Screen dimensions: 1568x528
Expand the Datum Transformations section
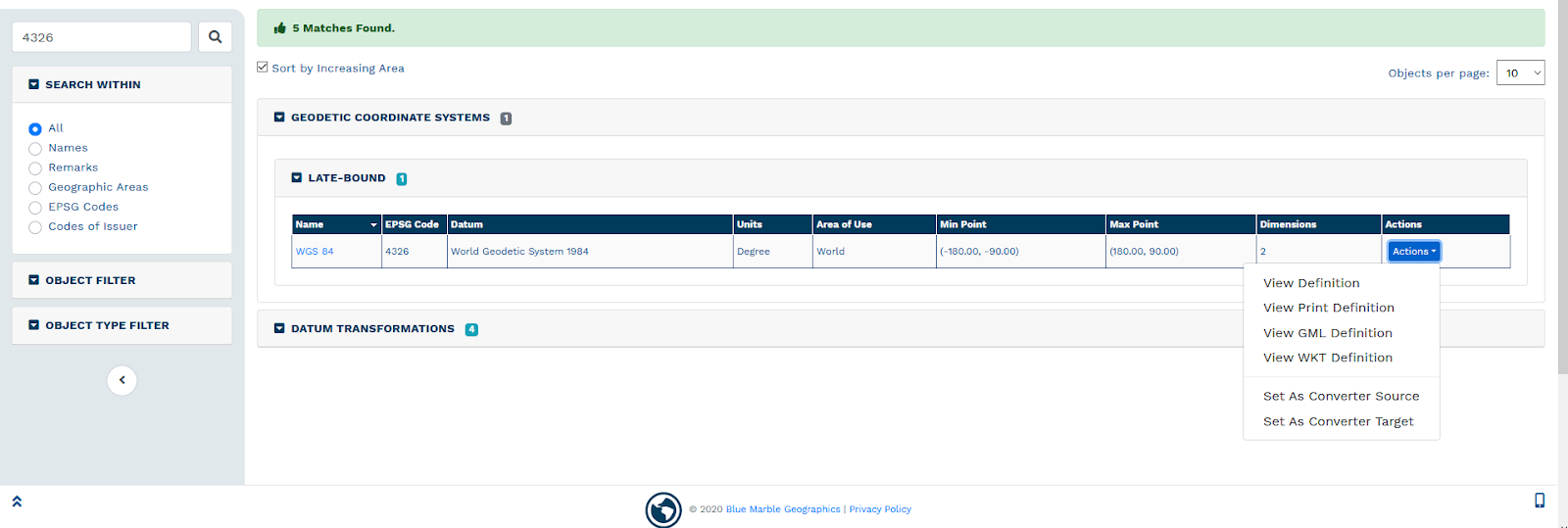279,329
